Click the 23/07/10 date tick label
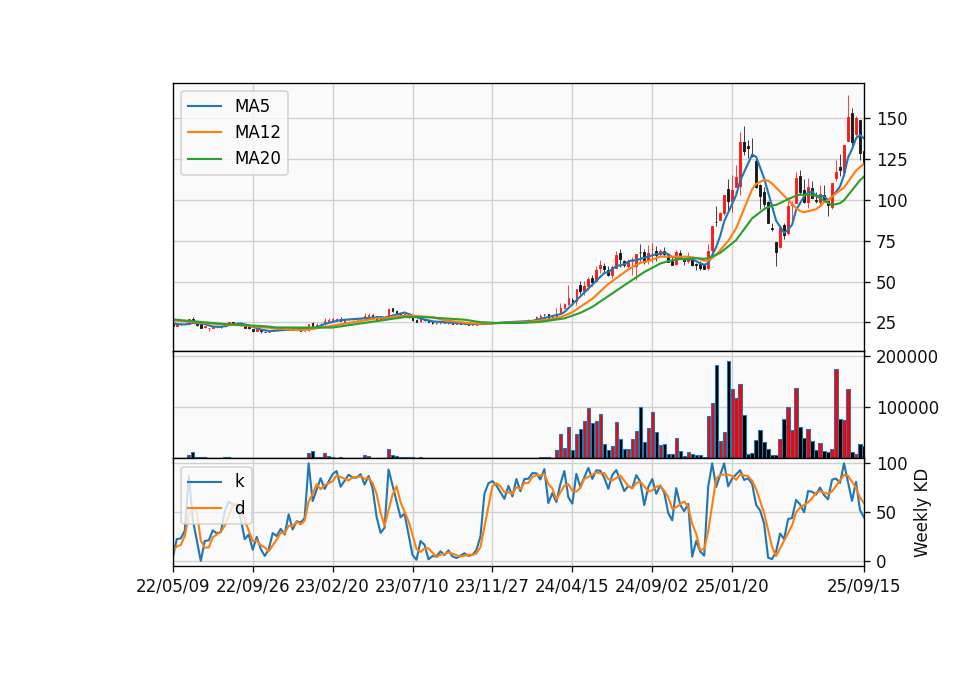The width and height of the screenshot is (960, 690). point(412,586)
